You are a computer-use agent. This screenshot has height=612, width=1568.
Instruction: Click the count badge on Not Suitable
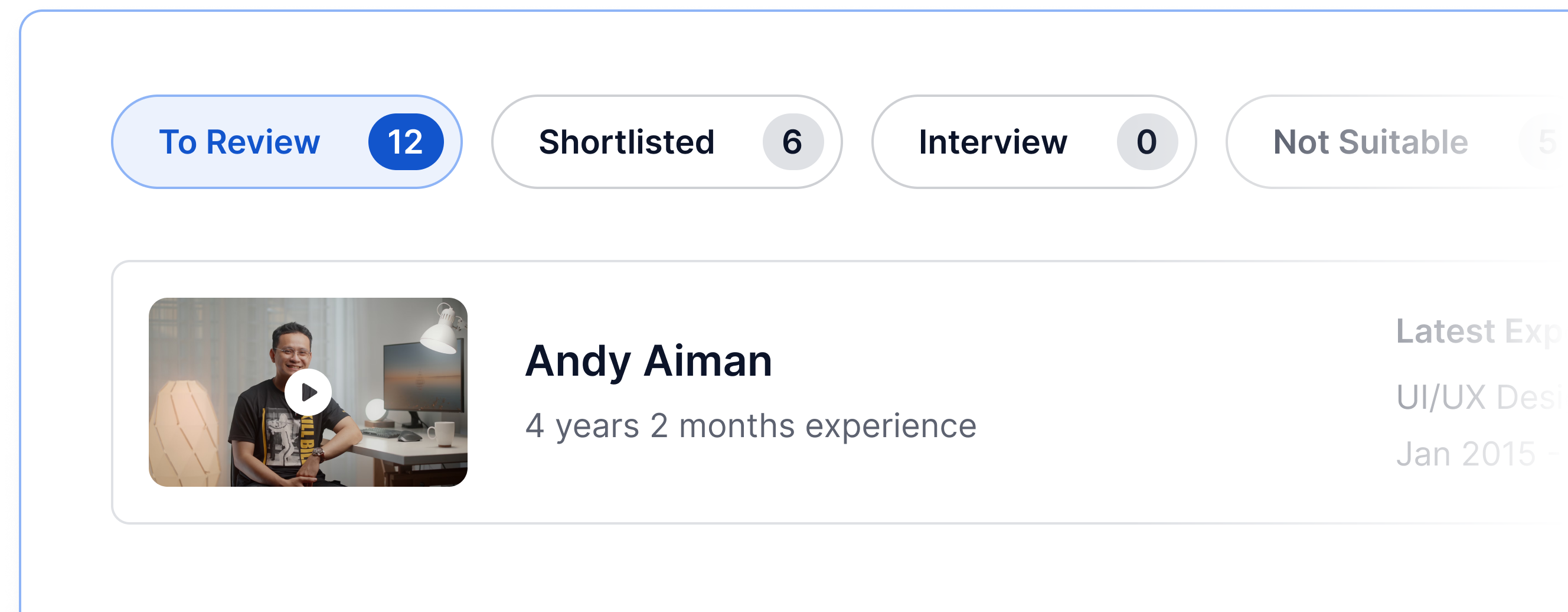(x=1554, y=141)
